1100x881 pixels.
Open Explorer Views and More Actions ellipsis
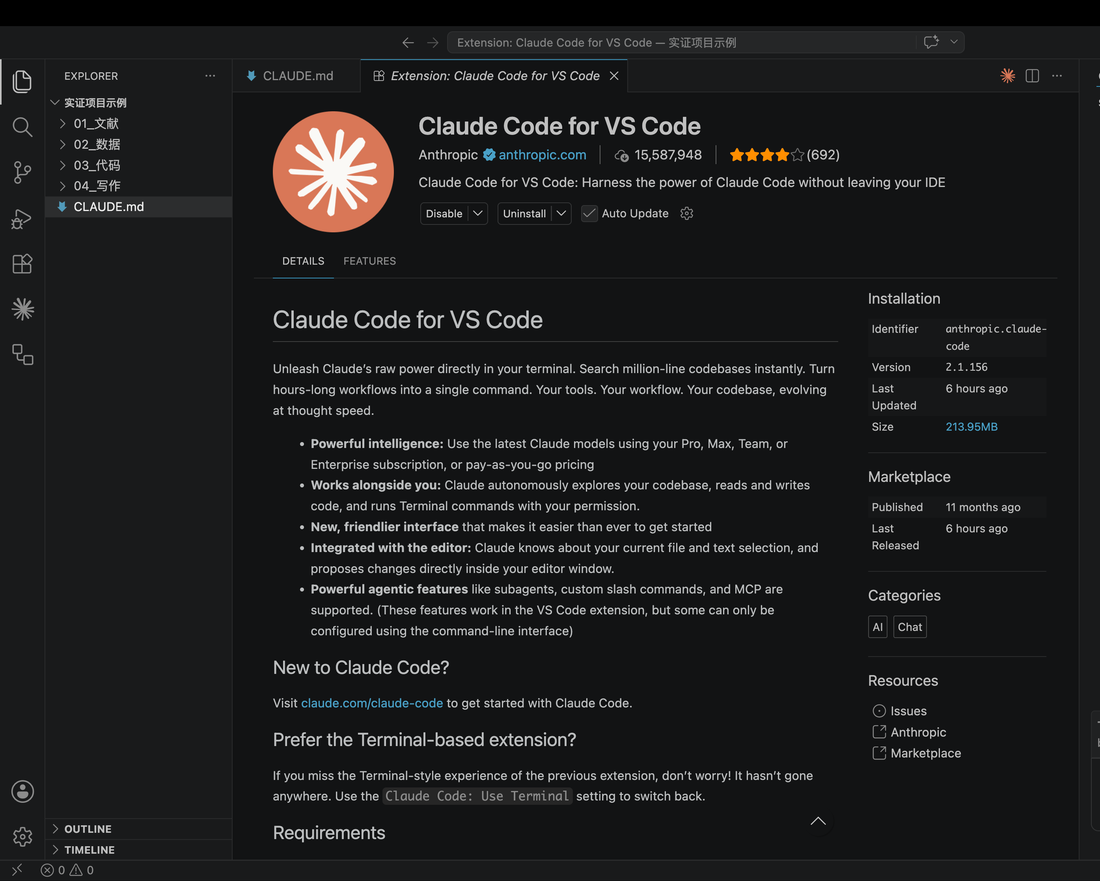210,76
